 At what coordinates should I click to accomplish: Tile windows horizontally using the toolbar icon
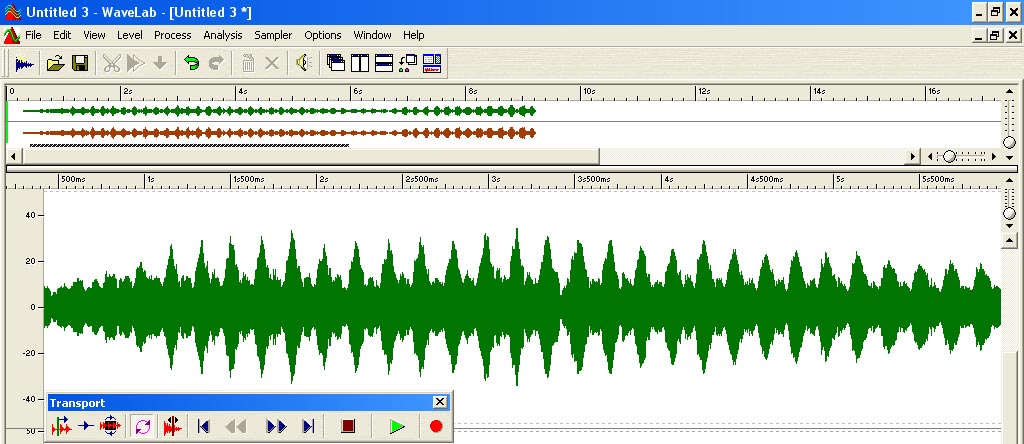click(382, 63)
